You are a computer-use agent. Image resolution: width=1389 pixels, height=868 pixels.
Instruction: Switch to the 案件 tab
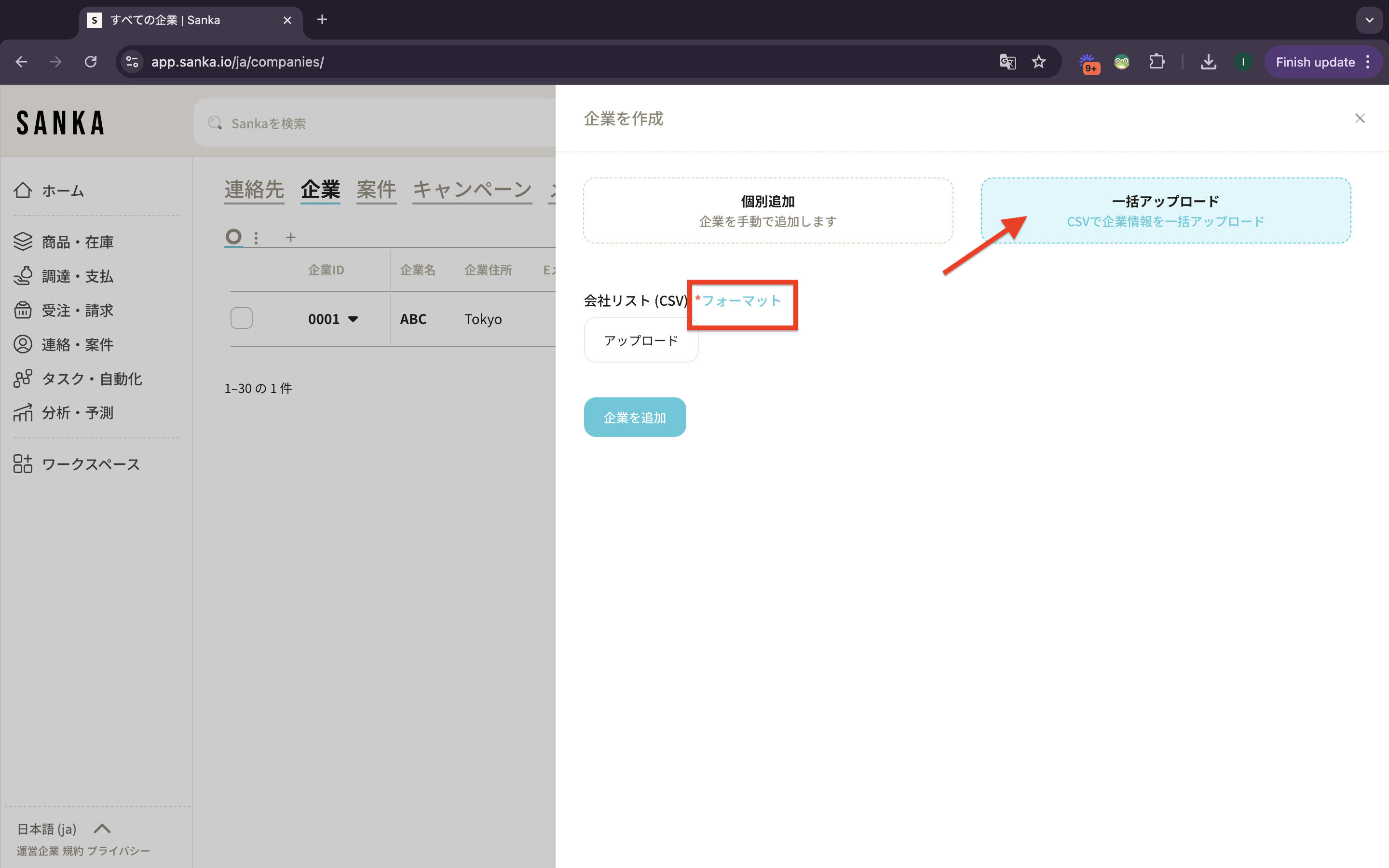pos(376,190)
